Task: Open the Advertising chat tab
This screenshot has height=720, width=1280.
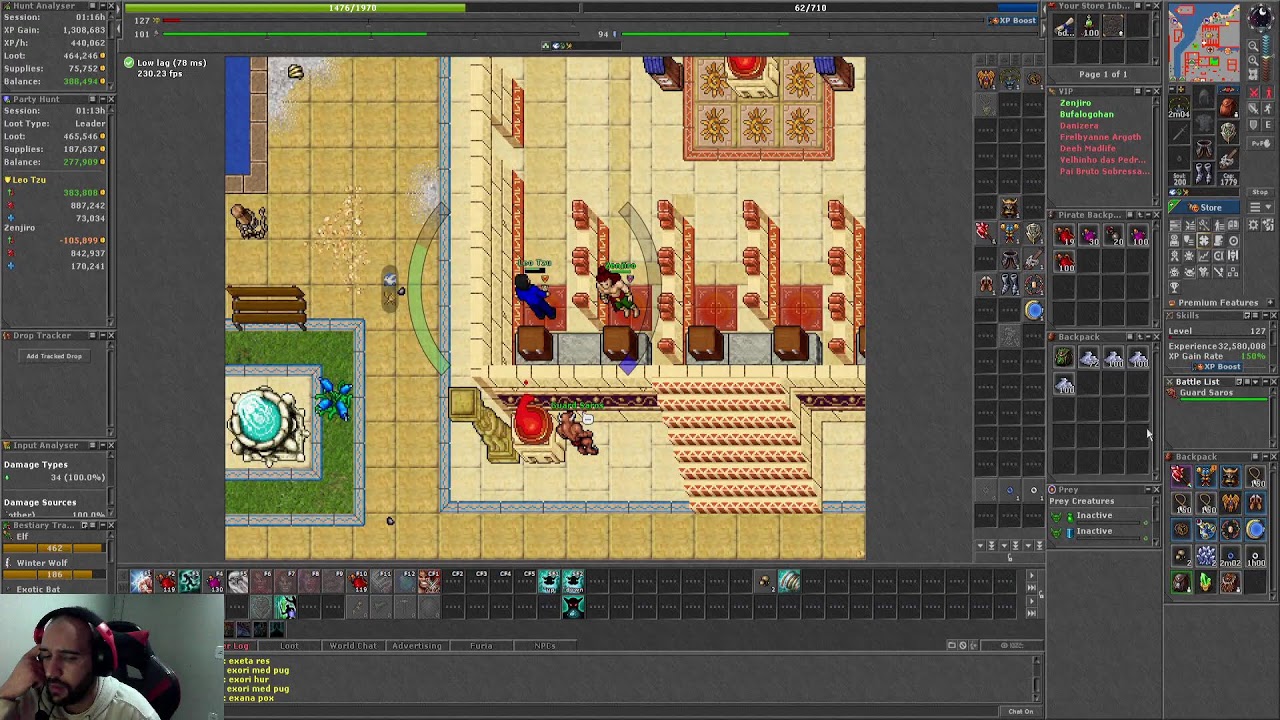Action: (x=417, y=646)
